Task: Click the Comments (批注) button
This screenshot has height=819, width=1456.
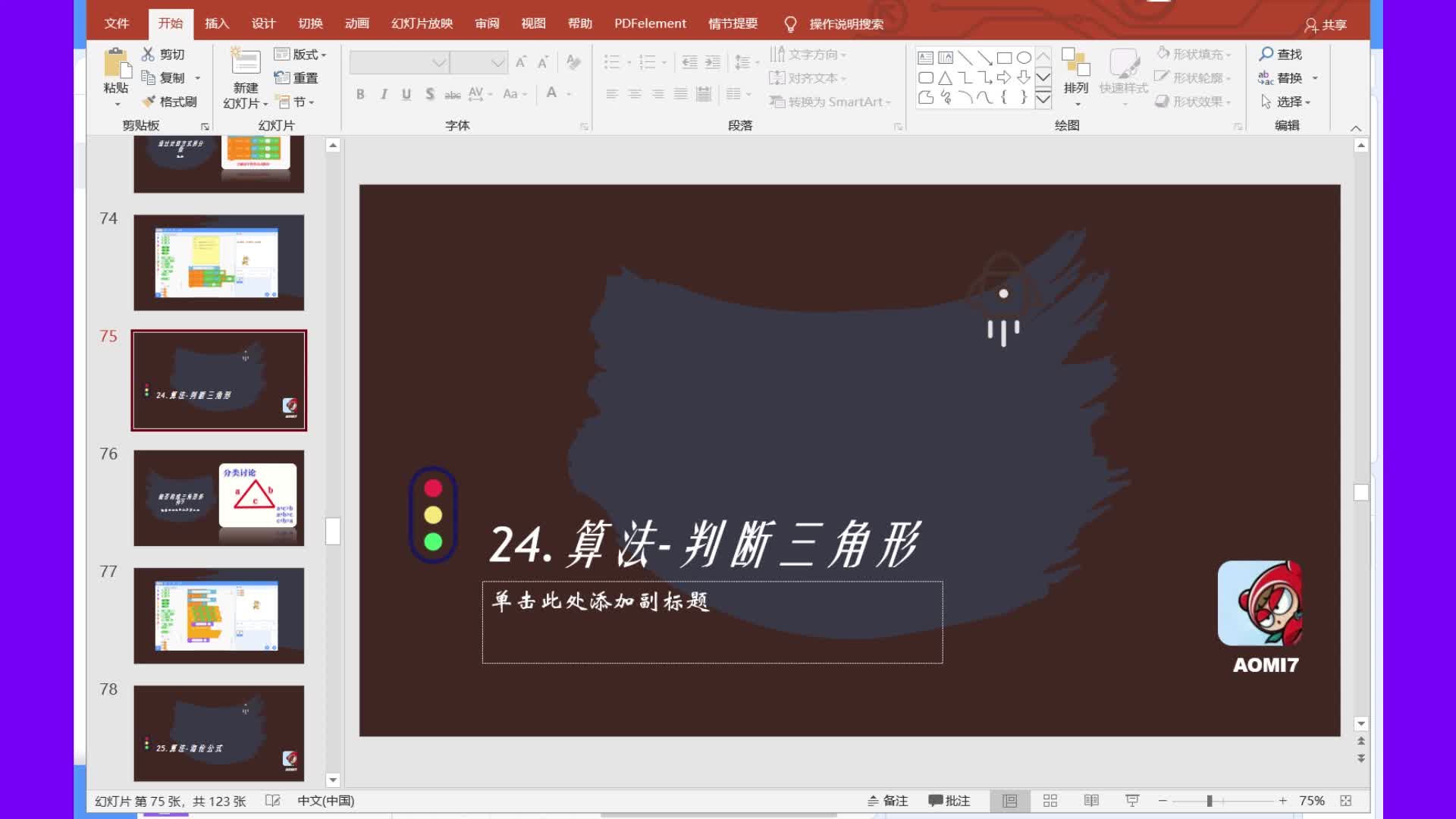Action: click(949, 801)
